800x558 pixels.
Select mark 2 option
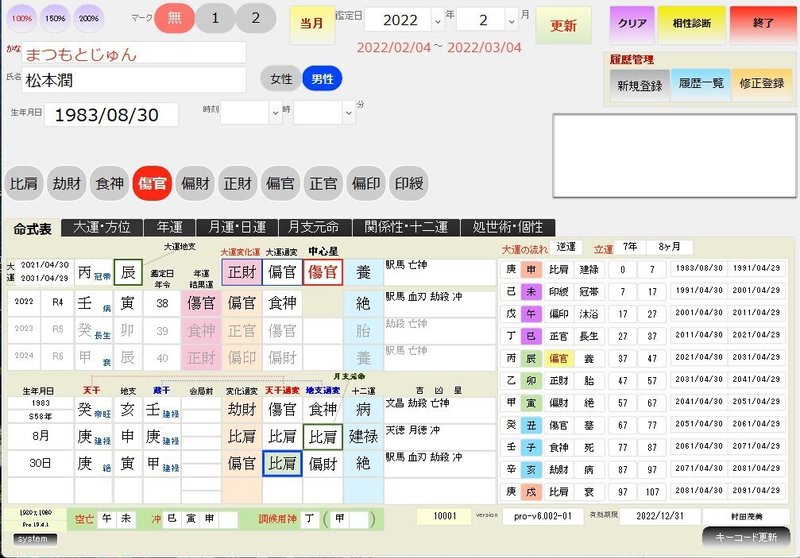pos(256,18)
